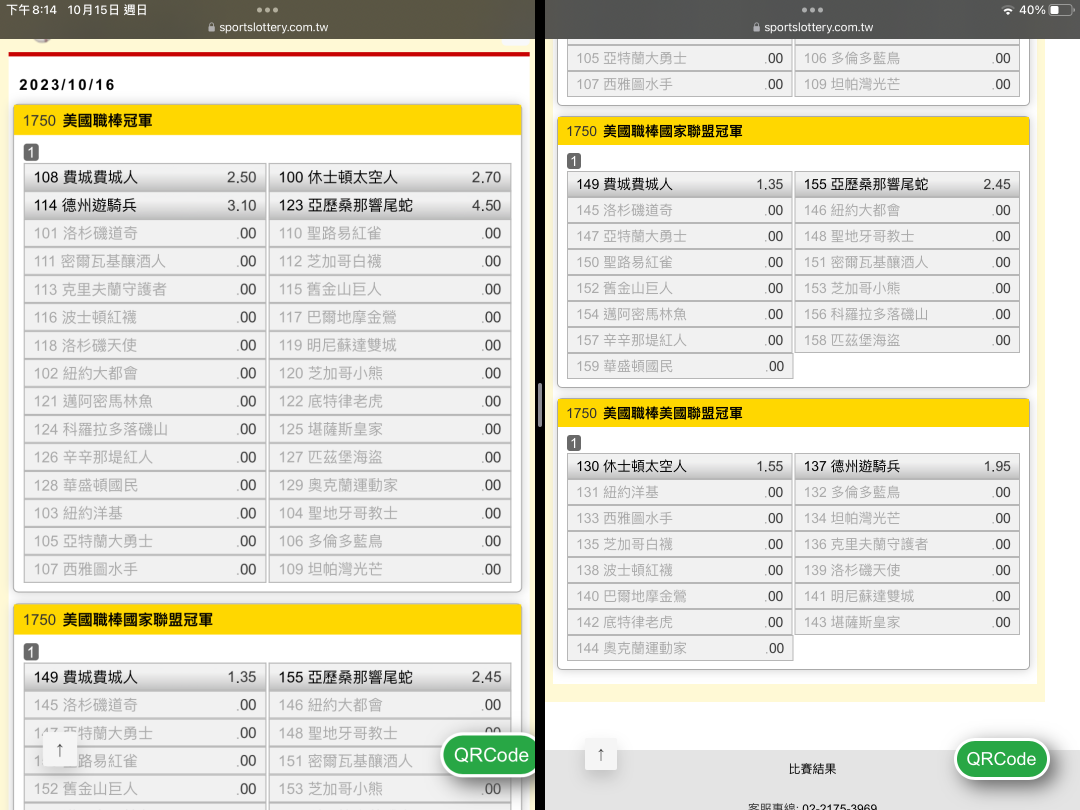Tap the 1 badge under 美國職棒冠軍

pyautogui.click(x=31, y=152)
